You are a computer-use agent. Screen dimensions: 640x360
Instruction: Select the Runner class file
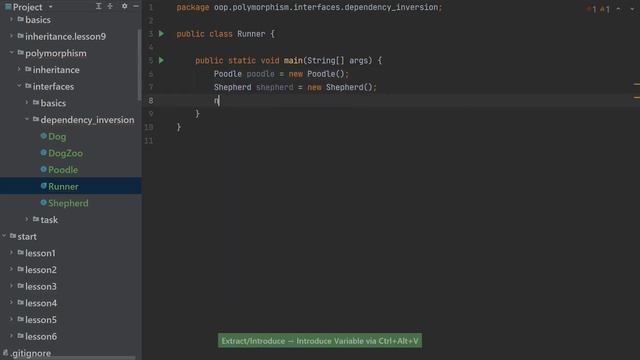coord(63,187)
